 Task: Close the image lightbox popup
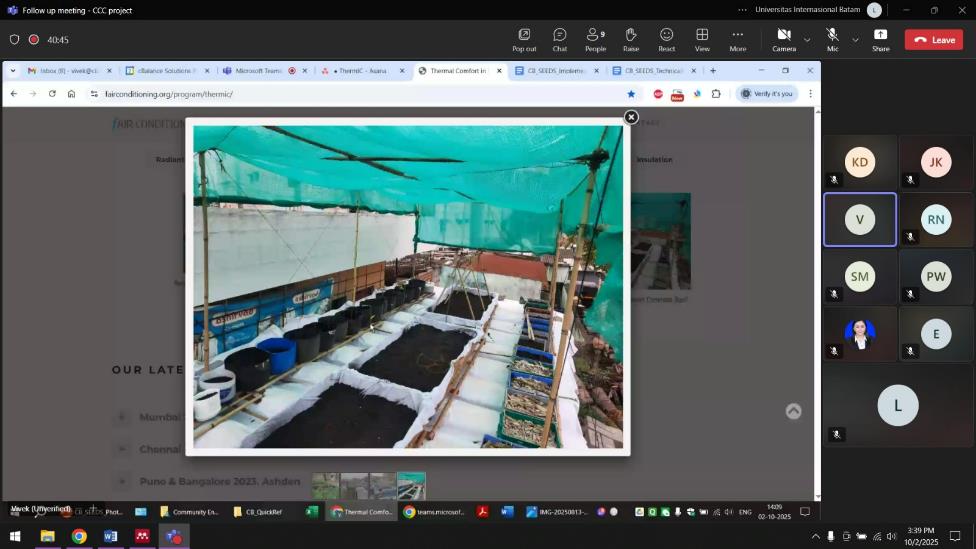coord(631,117)
